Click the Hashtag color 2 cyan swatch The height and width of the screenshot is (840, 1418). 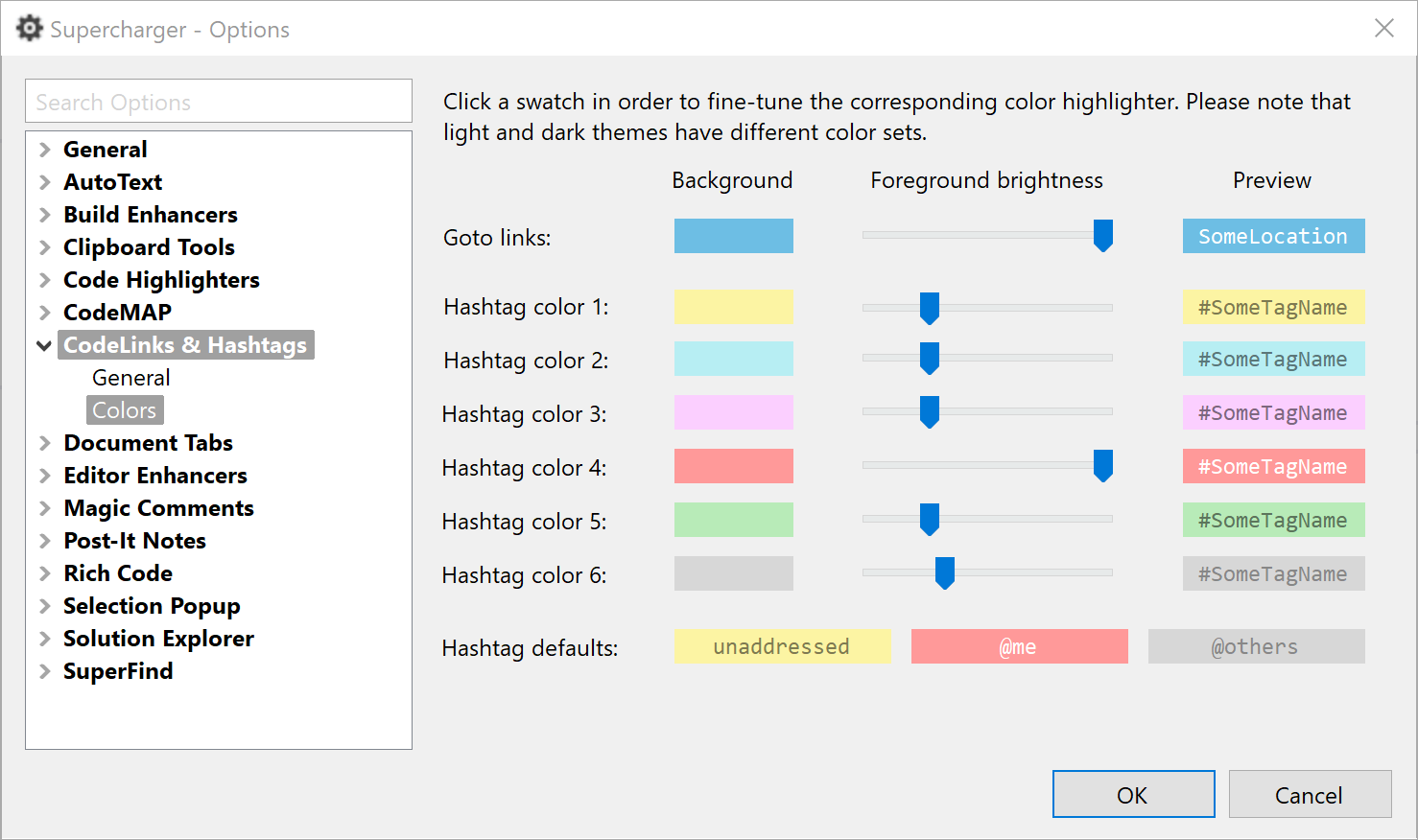pyautogui.click(x=734, y=359)
